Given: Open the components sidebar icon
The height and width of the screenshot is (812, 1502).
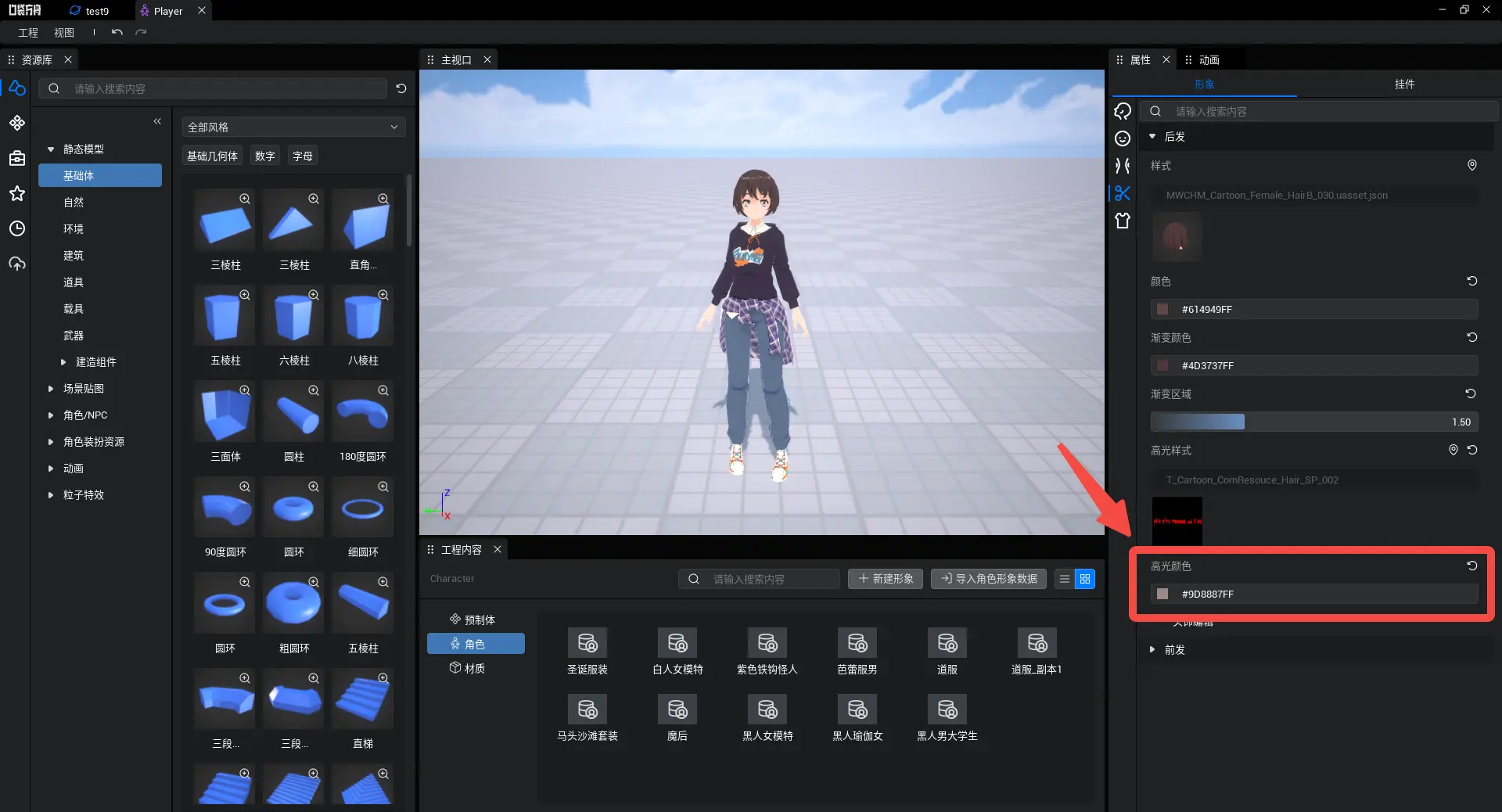Looking at the screenshot, I should pos(16,123).
